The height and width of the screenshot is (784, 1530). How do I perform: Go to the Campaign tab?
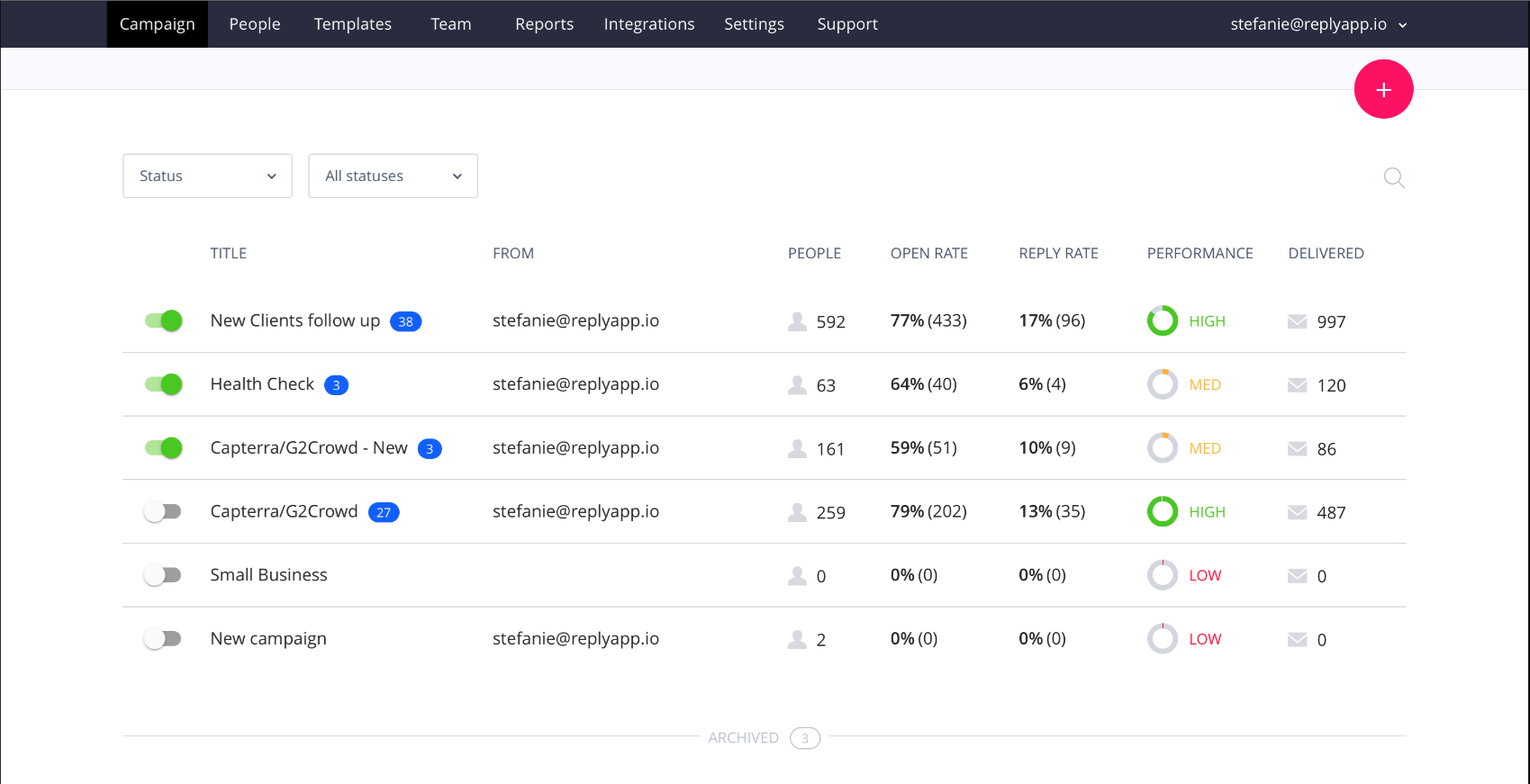[157, 24]
